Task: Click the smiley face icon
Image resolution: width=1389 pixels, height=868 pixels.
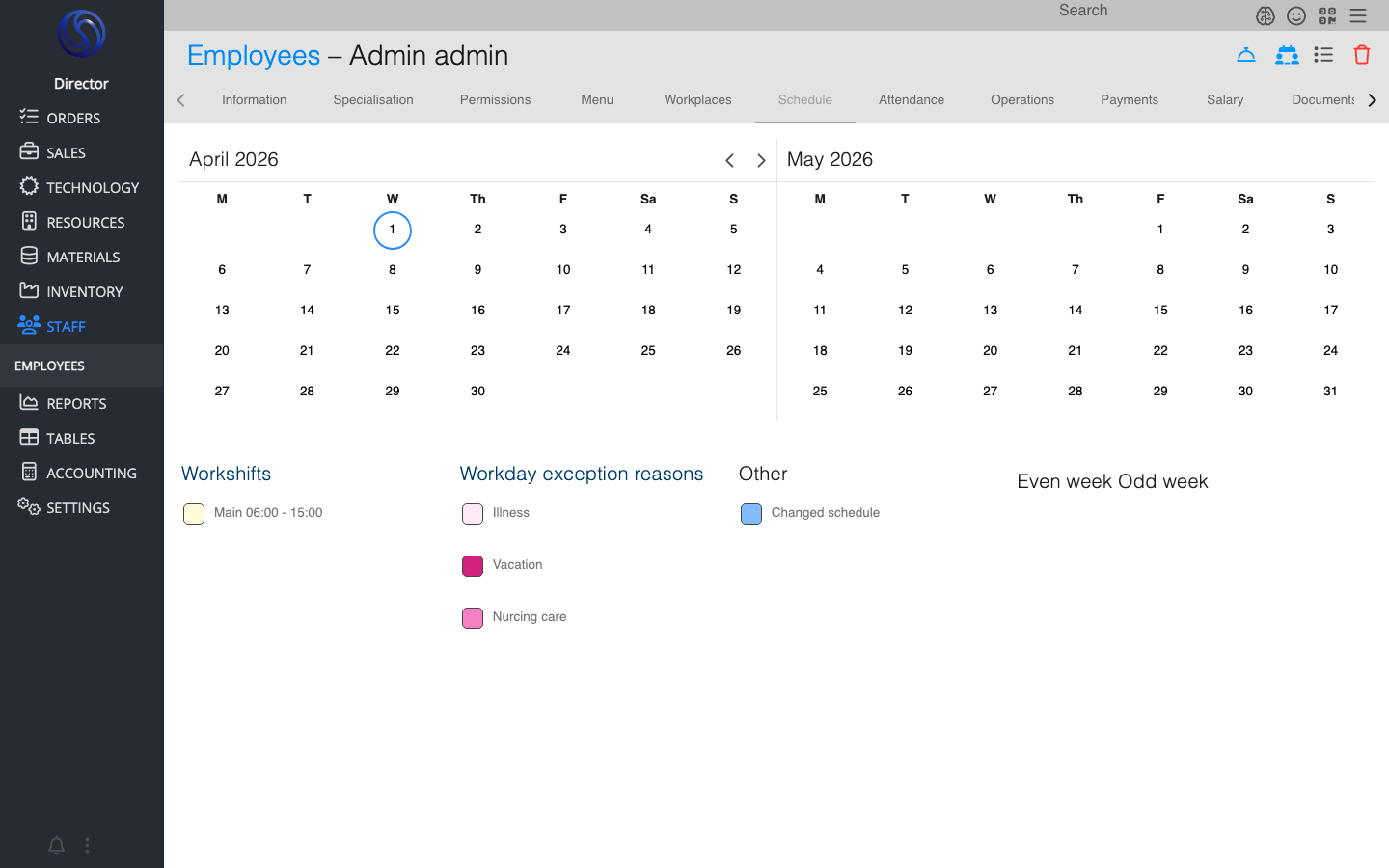Action: coord(1296,15)
